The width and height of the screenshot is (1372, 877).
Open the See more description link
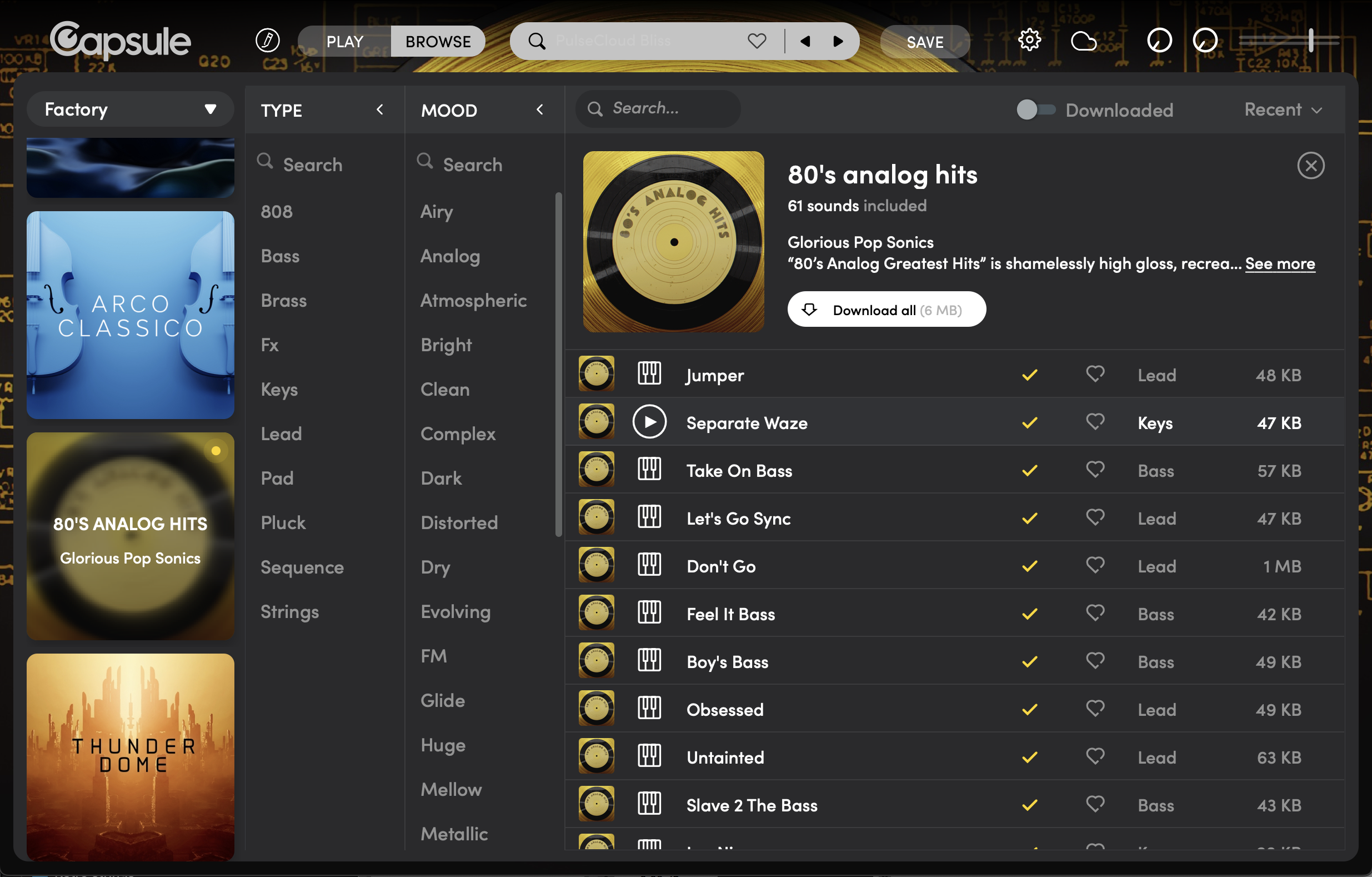tap(1279, 263)
